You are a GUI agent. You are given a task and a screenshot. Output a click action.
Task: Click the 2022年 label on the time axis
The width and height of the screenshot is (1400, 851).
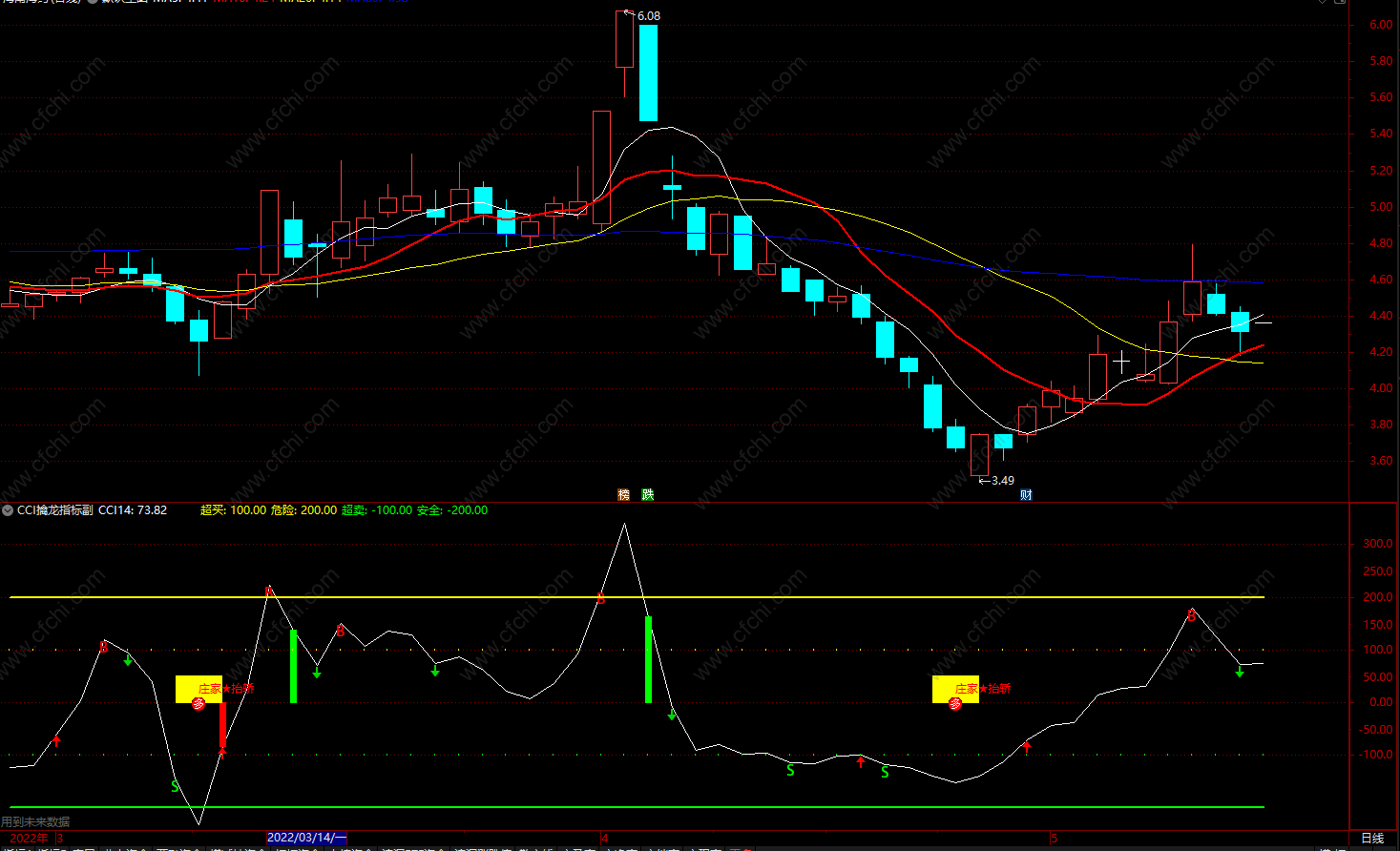[29, 838]
